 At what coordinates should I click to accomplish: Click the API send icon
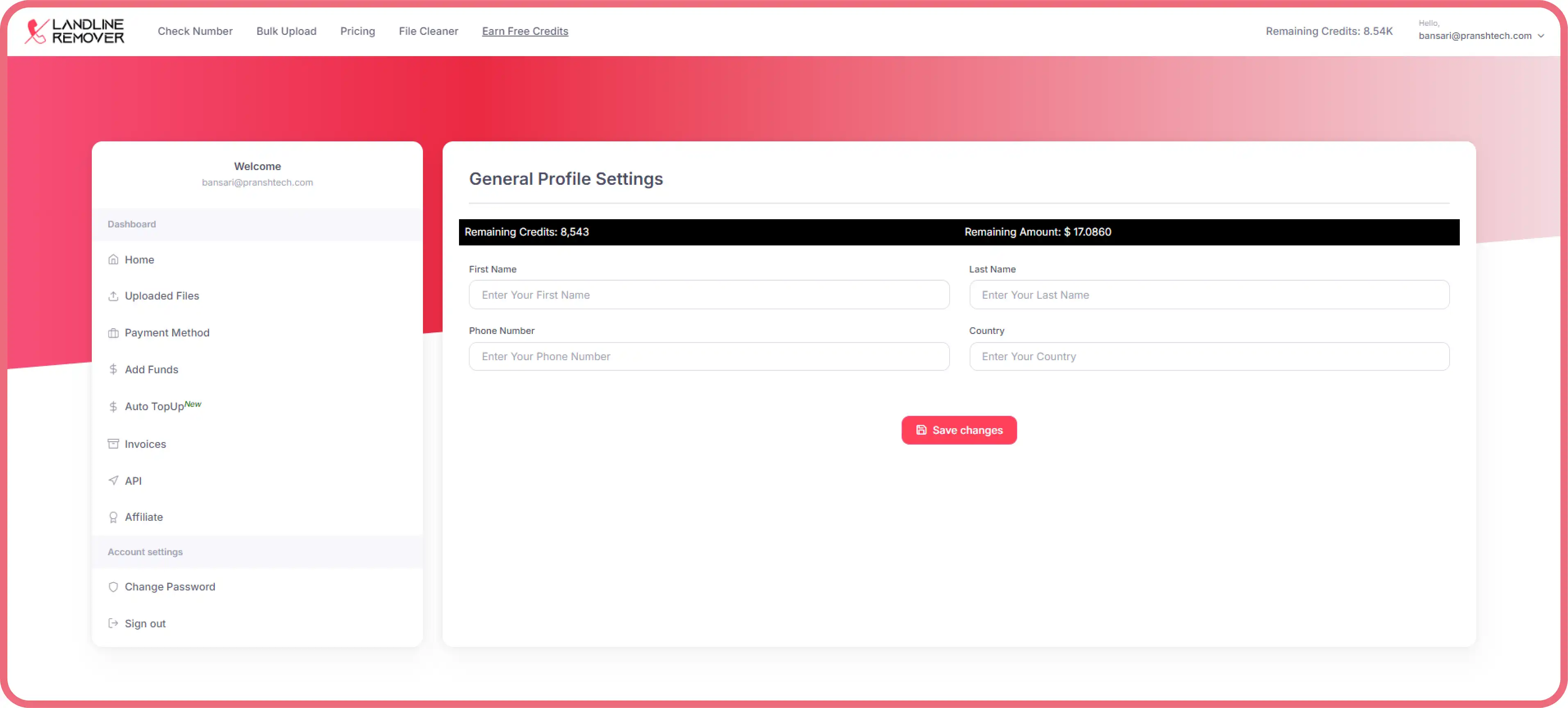pos(113,480)
